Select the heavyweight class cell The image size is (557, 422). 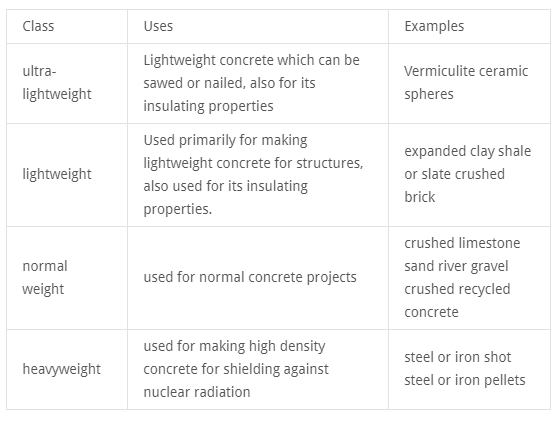[67, 369]
